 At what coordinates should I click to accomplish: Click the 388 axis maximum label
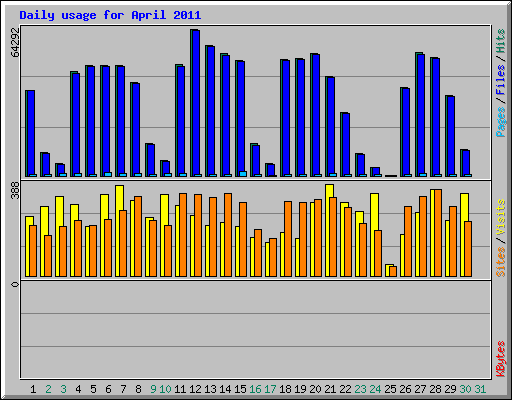(15, 191)
